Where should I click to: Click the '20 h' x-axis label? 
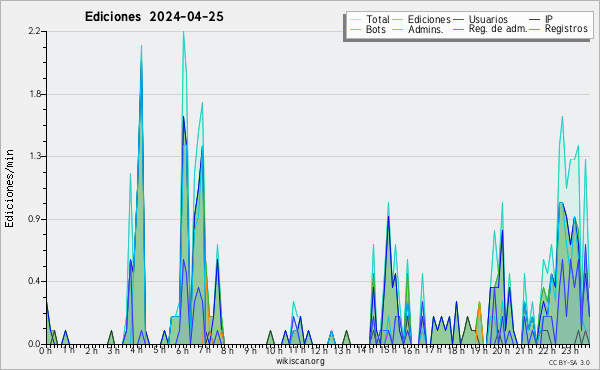point(501,350)
